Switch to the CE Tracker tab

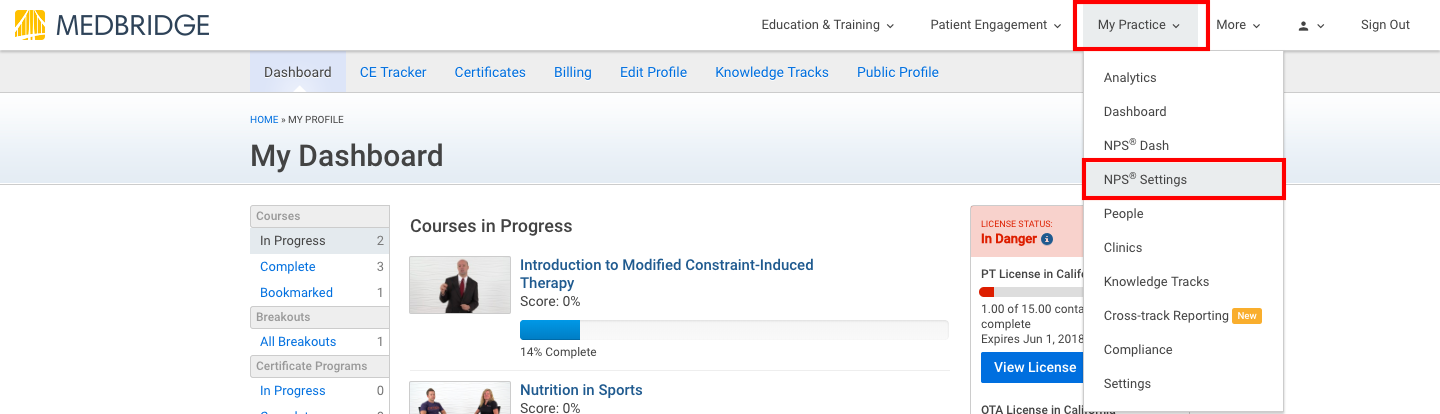[393, 72]
